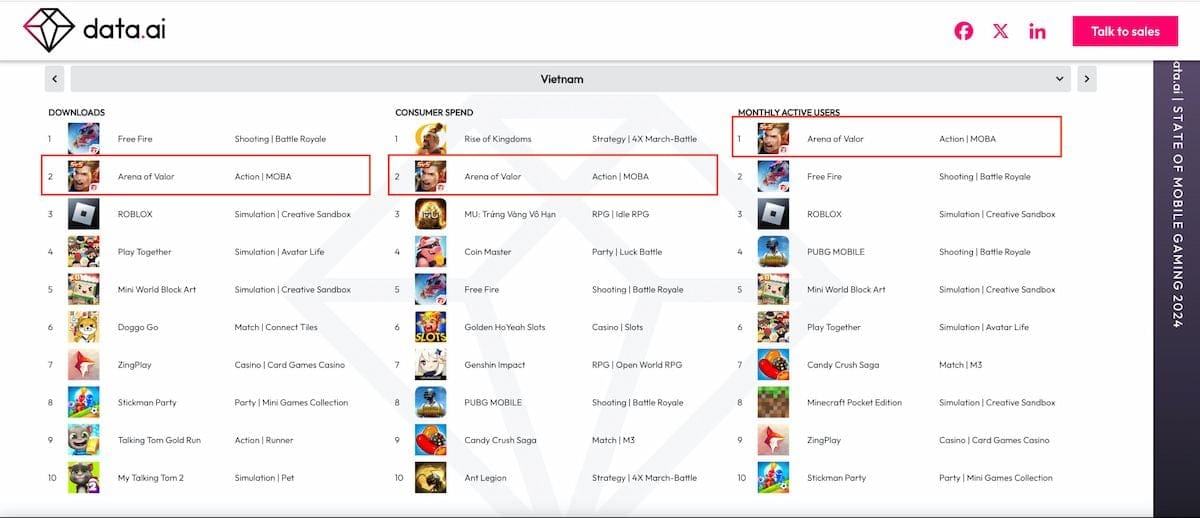Click the Golden HoYeah Slots icon
The width and height of the screenshot is (1200, 518).
(431, 327)
